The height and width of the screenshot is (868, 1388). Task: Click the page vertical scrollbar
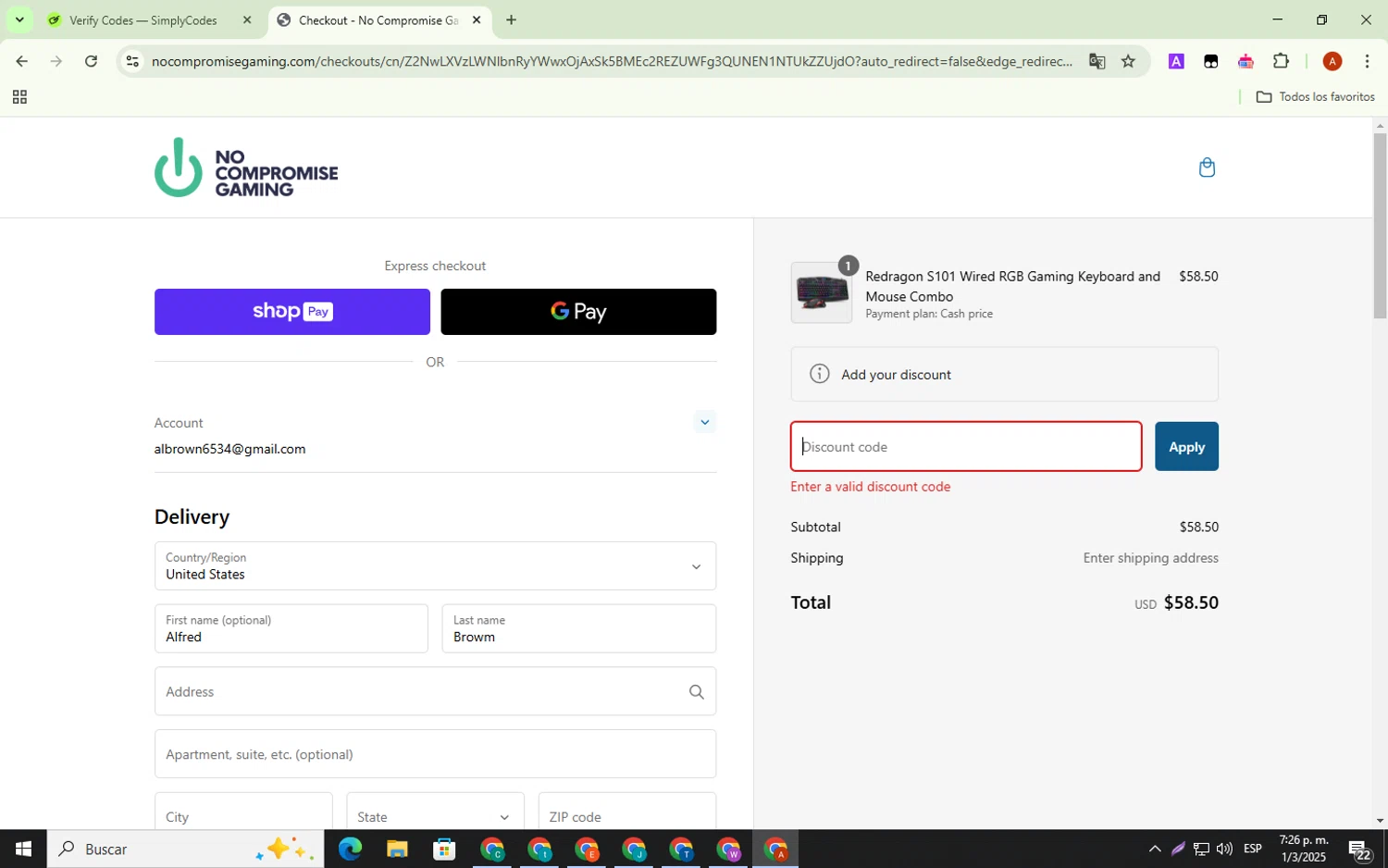click(x=1380, y=227)
